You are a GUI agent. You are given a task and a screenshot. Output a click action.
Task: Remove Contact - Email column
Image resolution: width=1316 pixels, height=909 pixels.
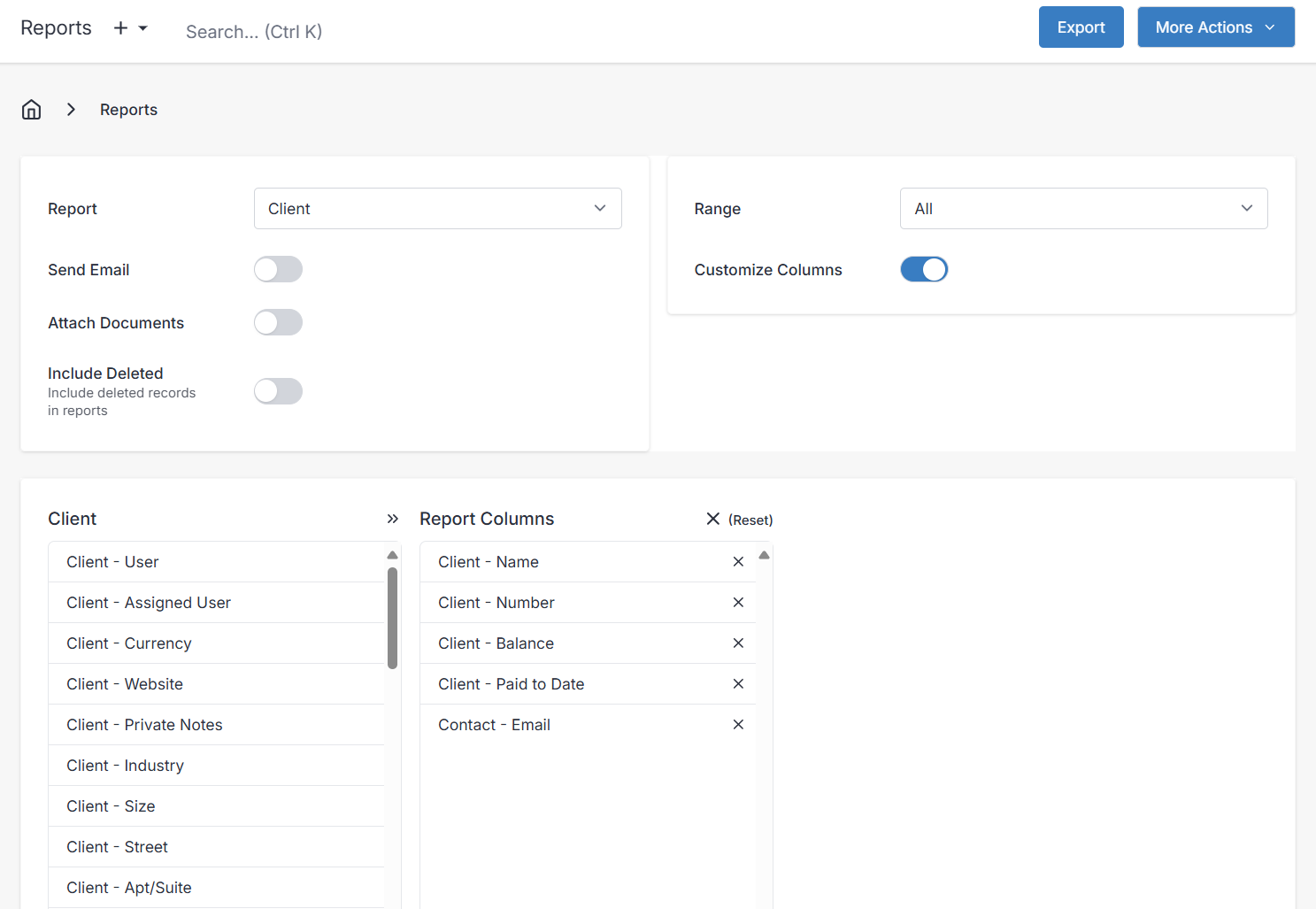tap(738, 725)
